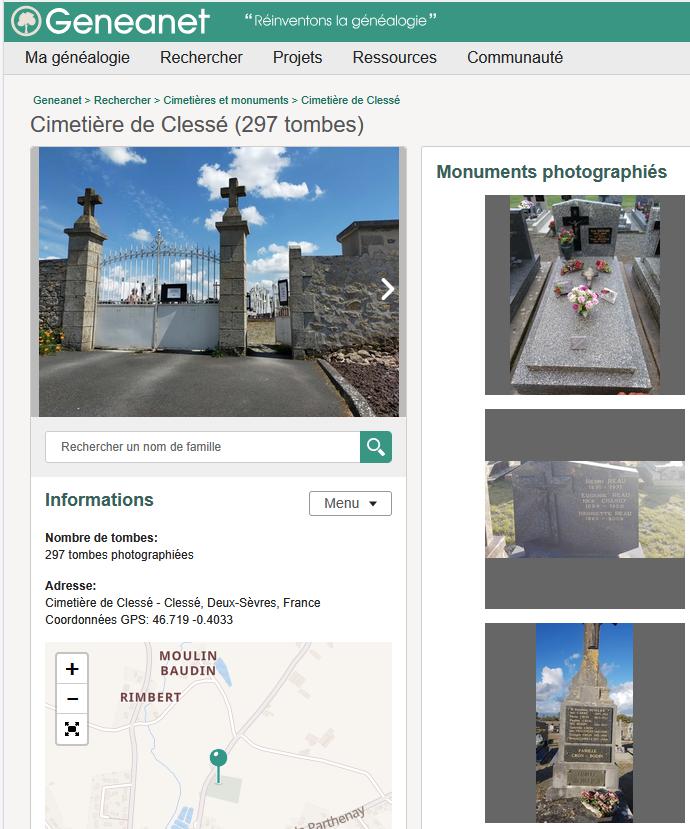This screenshot has height=829, width=690.
Task: Focus the family name search field
Action: (202, 447)
